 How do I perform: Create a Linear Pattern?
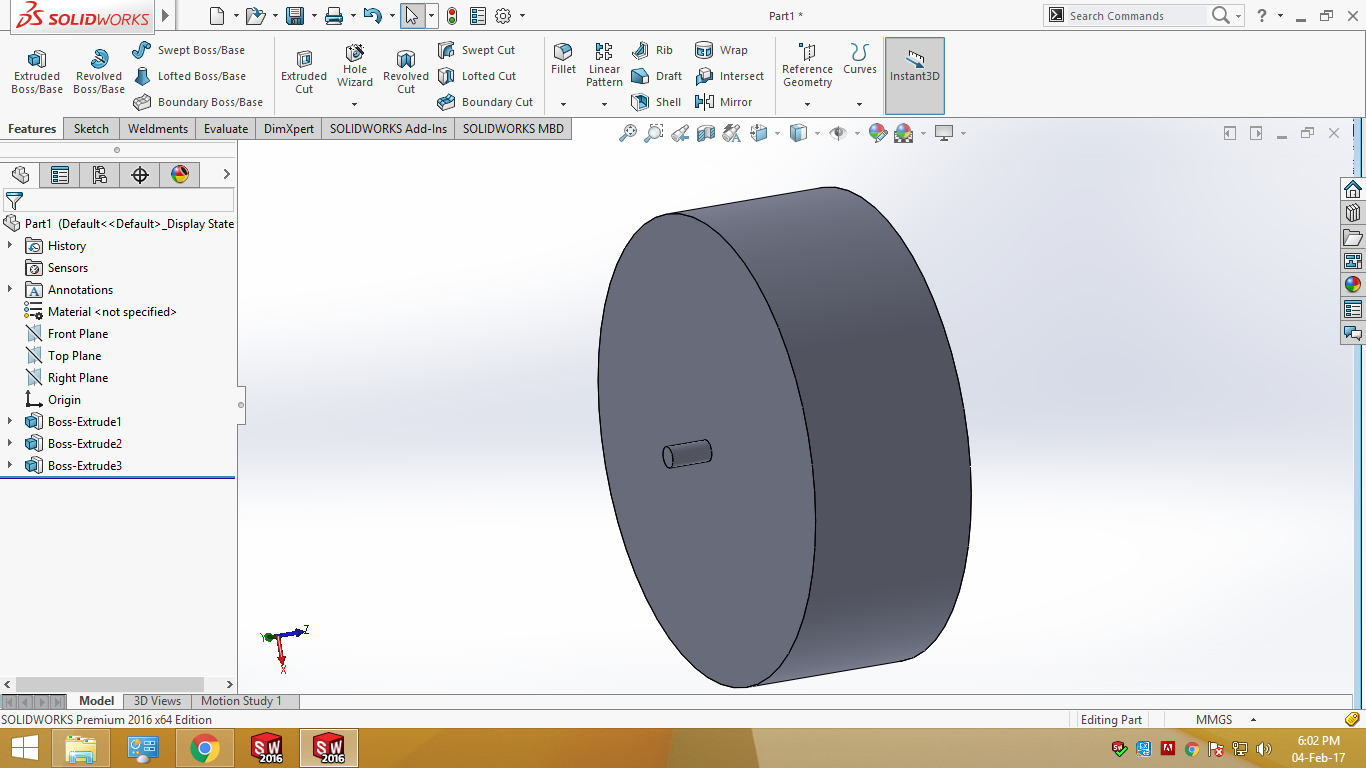pyautogui.click(x=604, y=65)
